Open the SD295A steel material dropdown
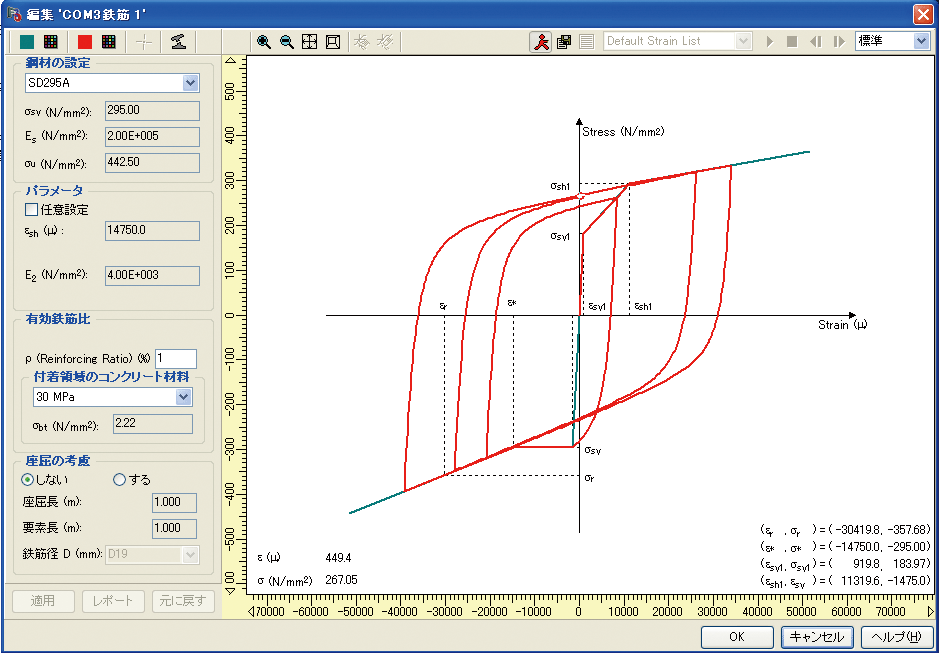The height and width of the screenshot is (653, 939). (x=190, y=83)
